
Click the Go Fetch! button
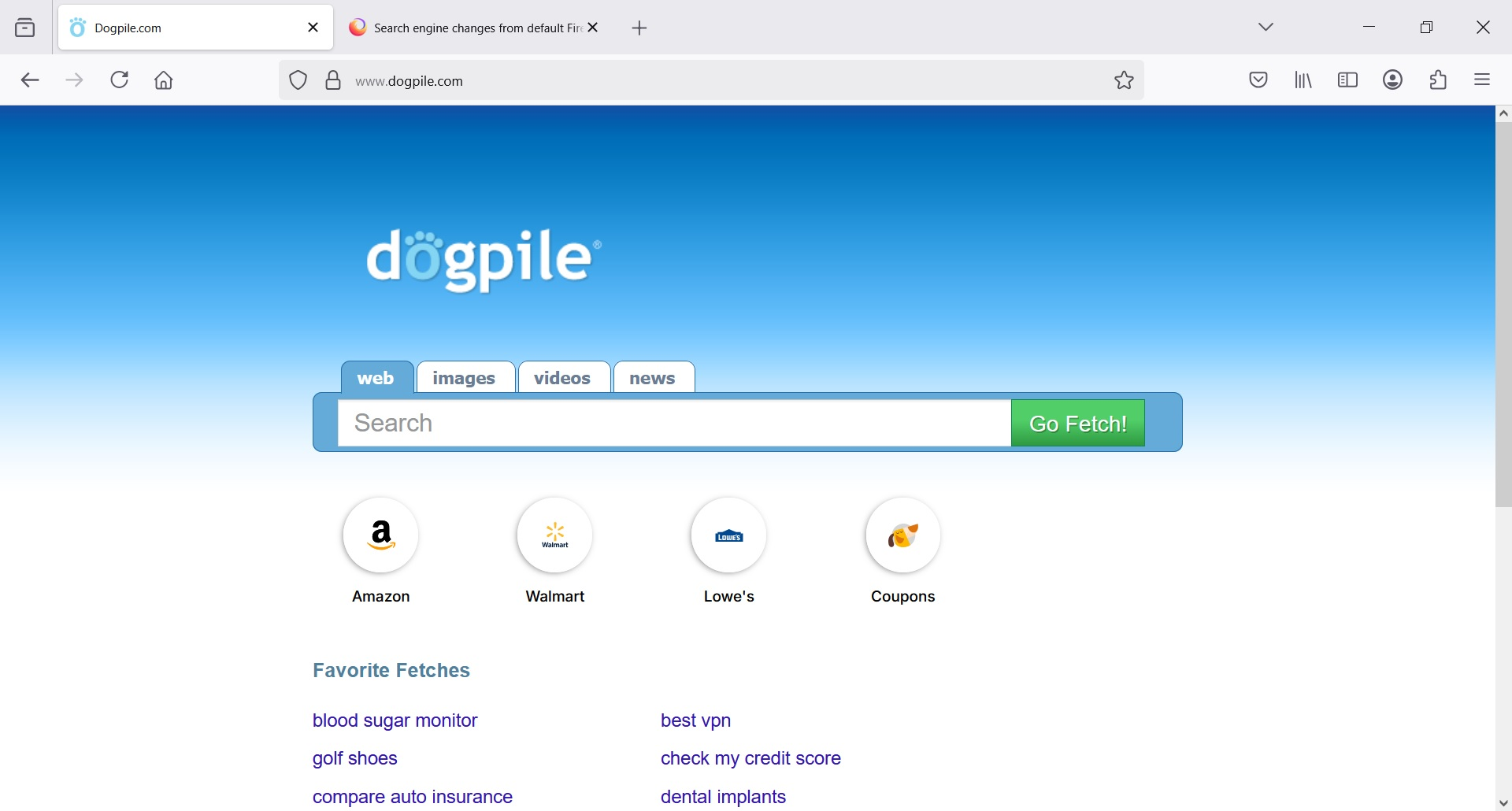(1078, 424)
